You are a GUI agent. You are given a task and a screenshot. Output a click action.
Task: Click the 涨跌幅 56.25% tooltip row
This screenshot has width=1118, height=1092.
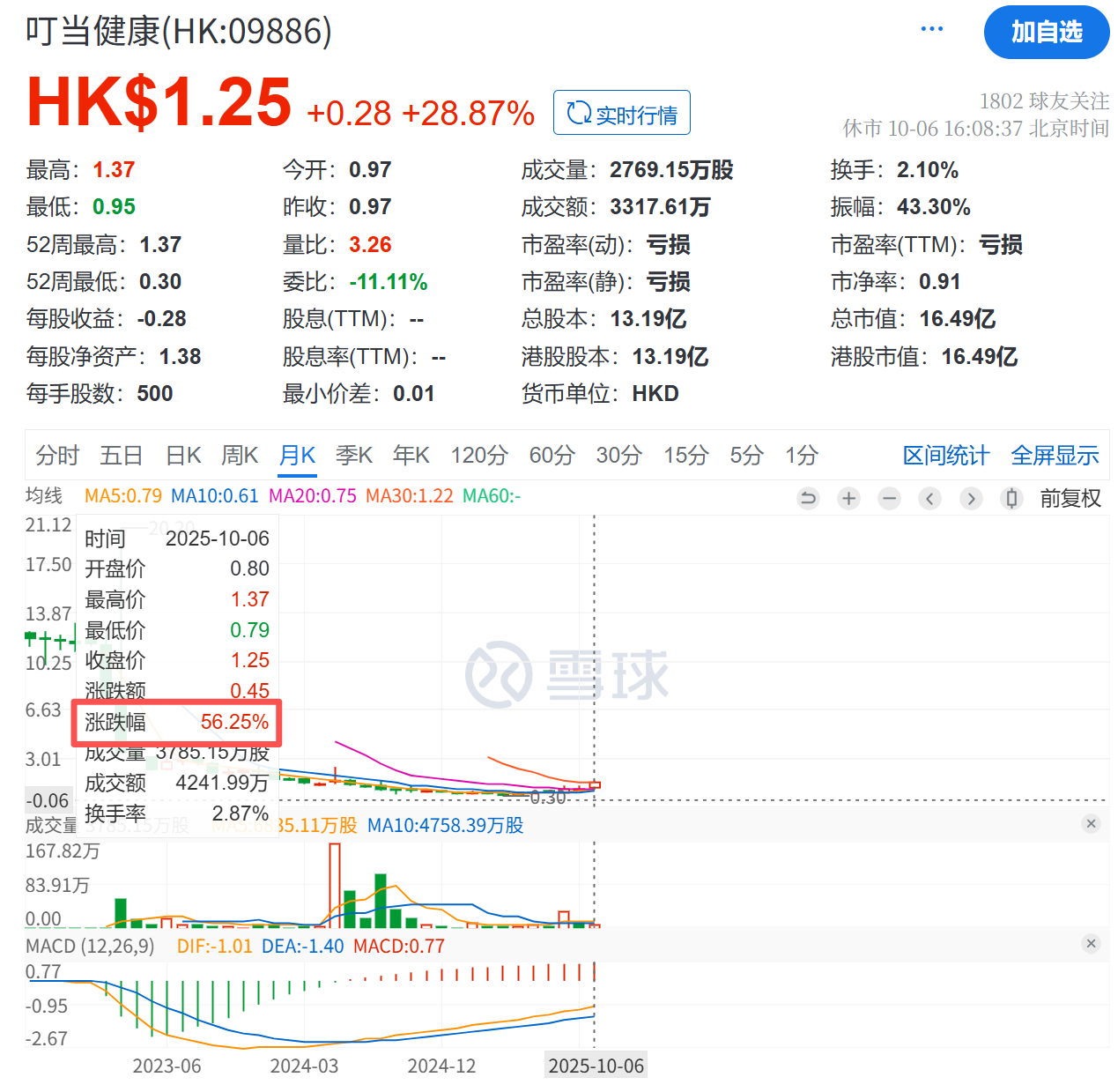[176, 723]
